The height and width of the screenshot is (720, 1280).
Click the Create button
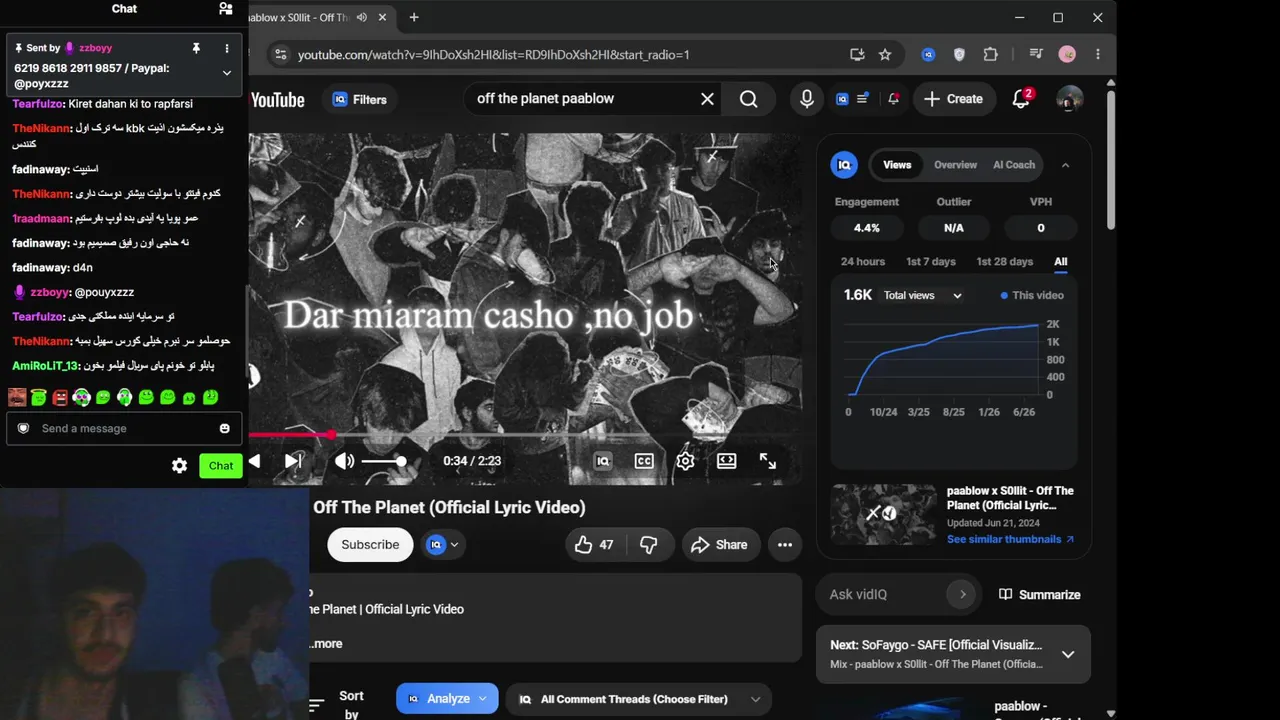(x=953, y=99)
